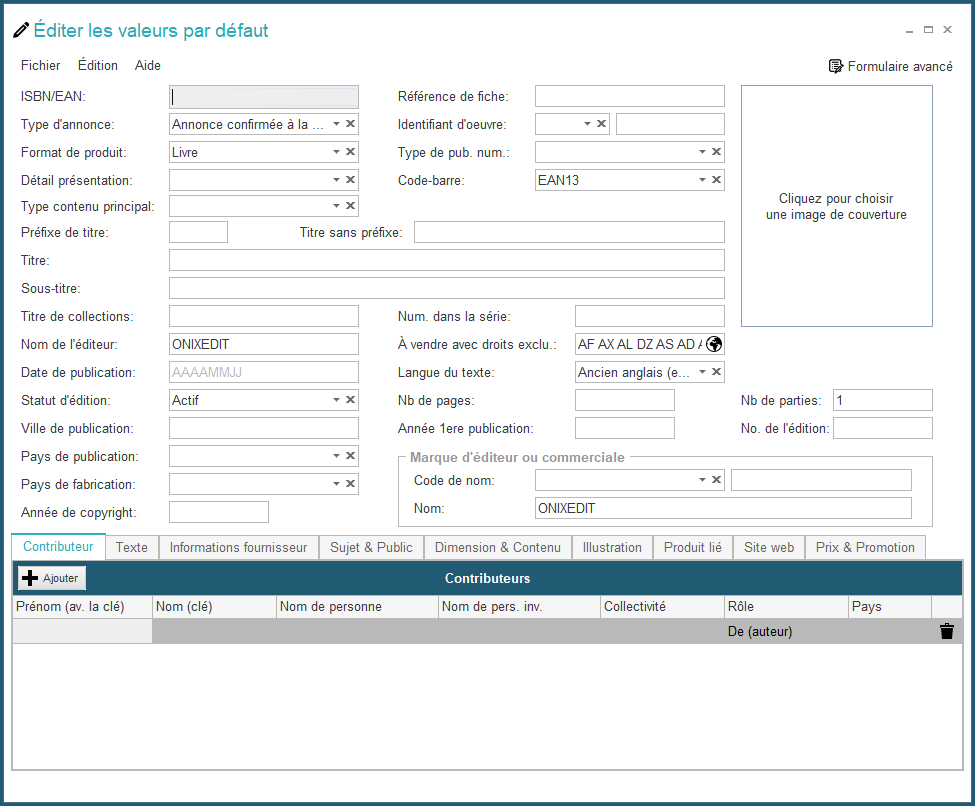Click the Marque Nom field containing ONIXEDIT
The image size is (975, 806).
pyautogui.click(x=723, y=508)
